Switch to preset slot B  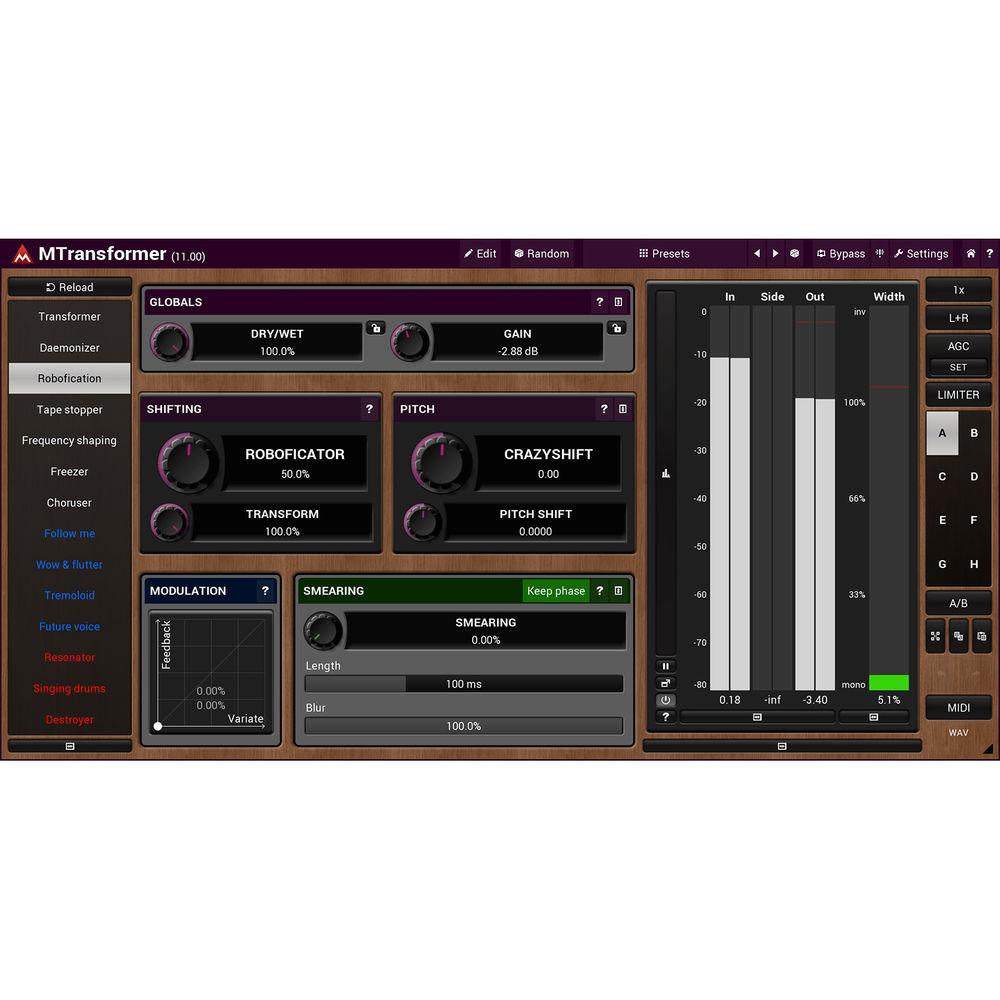(x=974, y=433)
